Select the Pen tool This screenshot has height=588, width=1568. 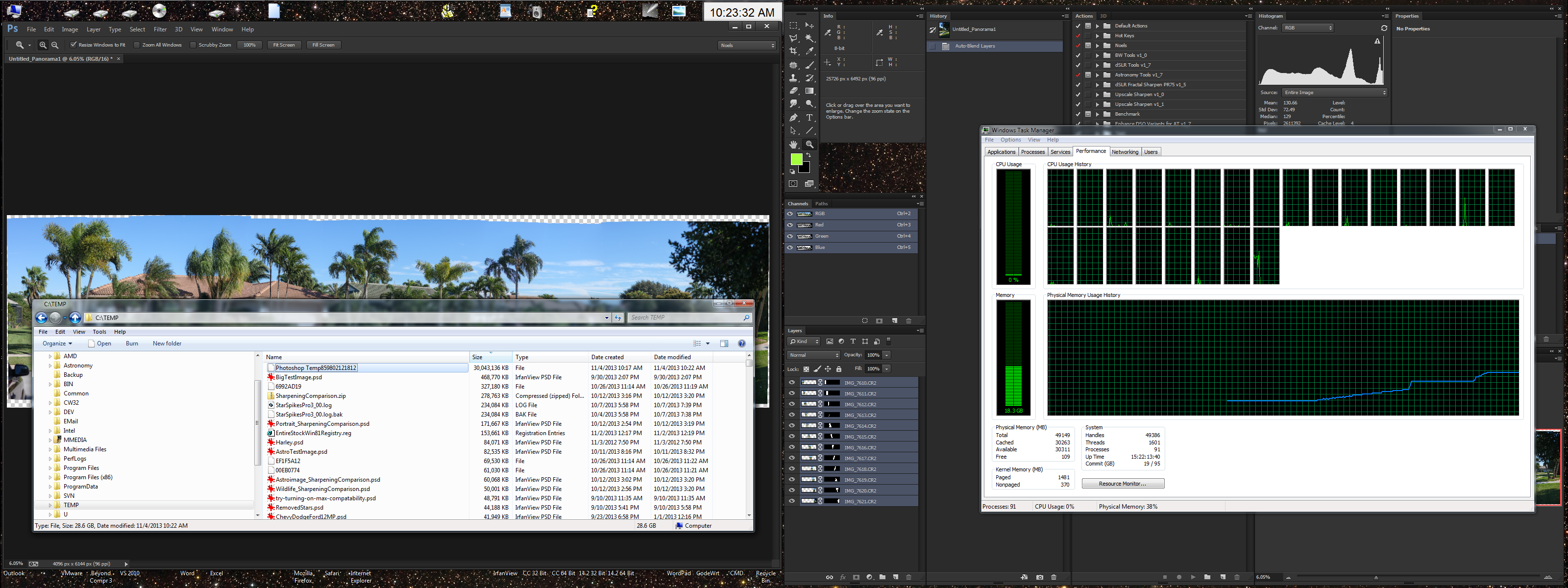(793, 118)
